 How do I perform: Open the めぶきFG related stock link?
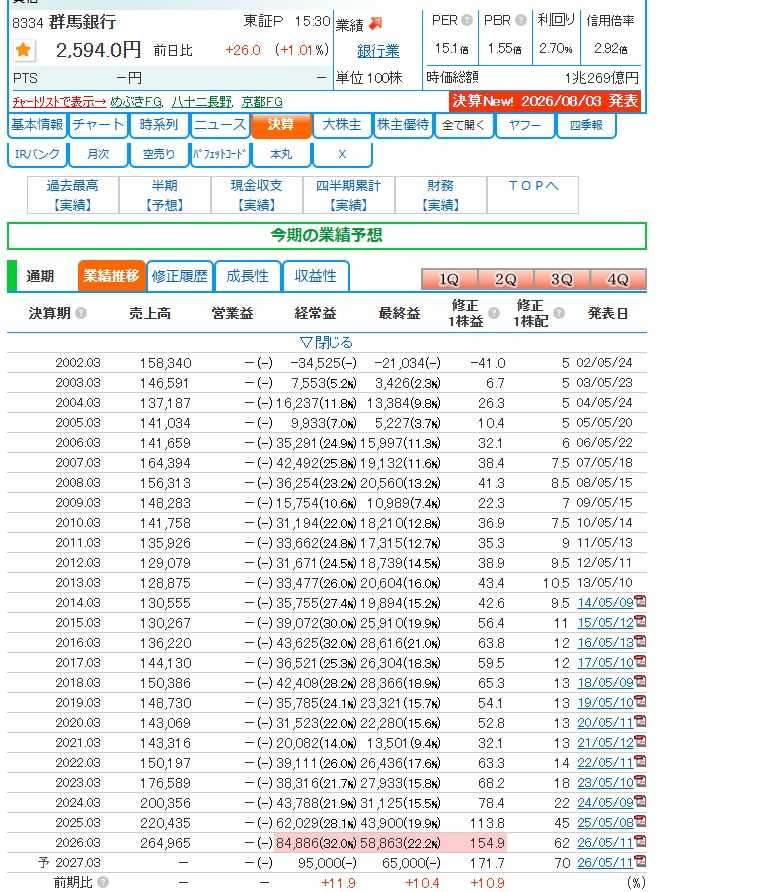[137, 102]
